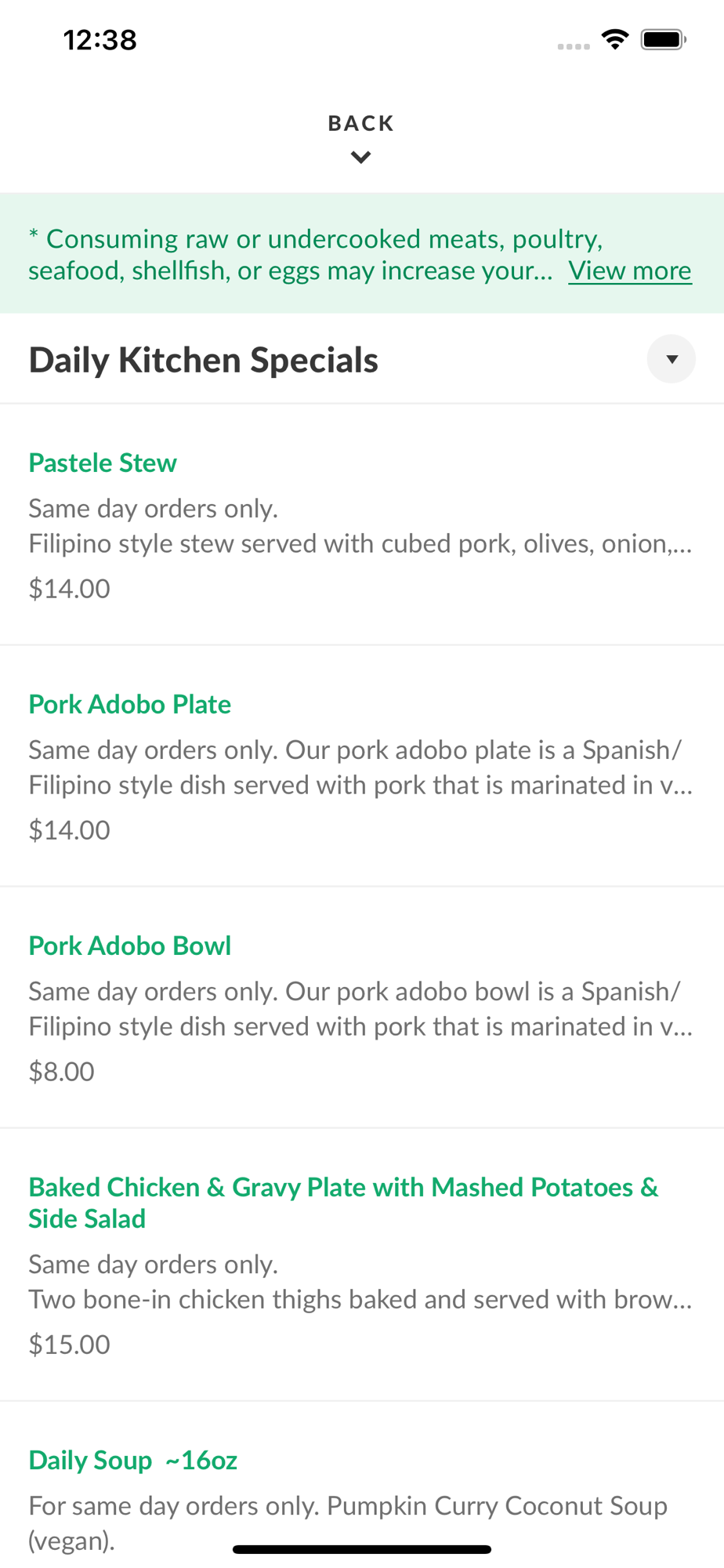This screenshot has width=724, height=1568.
Task: Expand the Daily Kitchen Specials dropdown arrow
Action: pos(671,359)
